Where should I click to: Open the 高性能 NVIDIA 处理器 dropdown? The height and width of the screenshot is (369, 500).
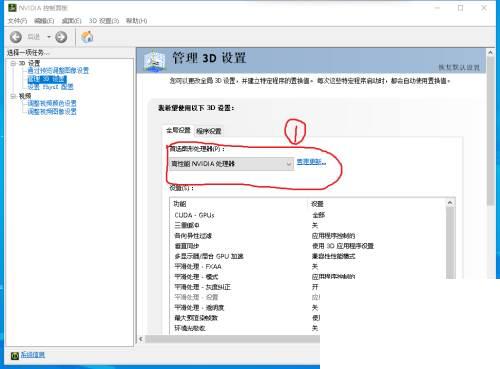tap(231, 164)
